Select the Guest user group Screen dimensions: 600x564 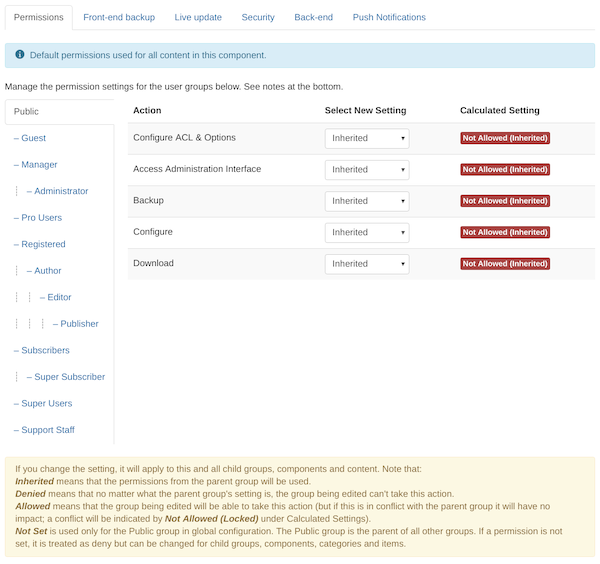pyautogui.click(x=33, y=138)
